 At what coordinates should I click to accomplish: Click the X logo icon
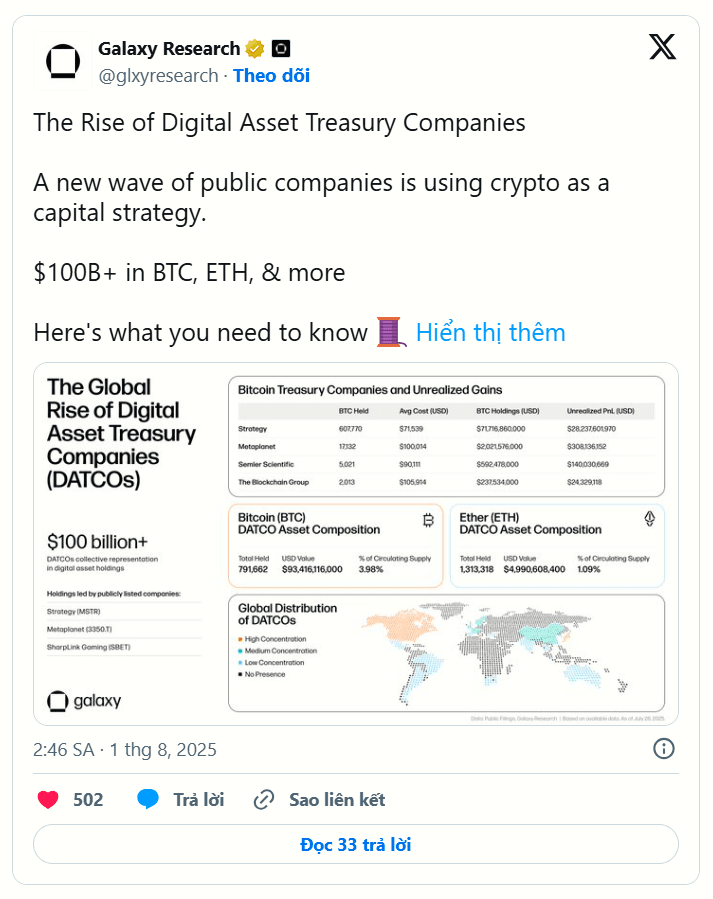pyautogui.click(x=662, y=47)
